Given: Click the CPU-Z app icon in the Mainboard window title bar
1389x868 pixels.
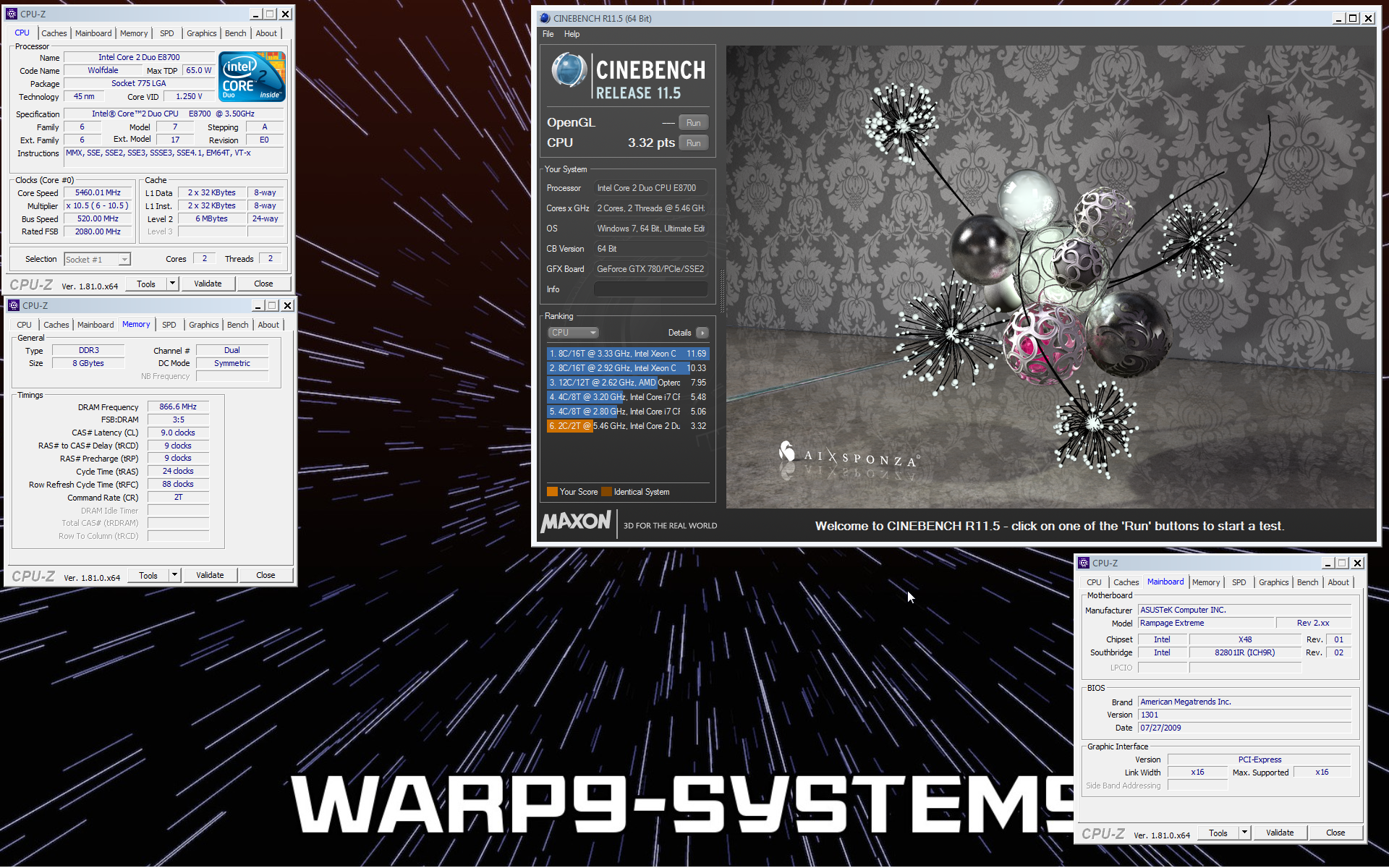Looking at the screenshot, I should [1084, 563].
